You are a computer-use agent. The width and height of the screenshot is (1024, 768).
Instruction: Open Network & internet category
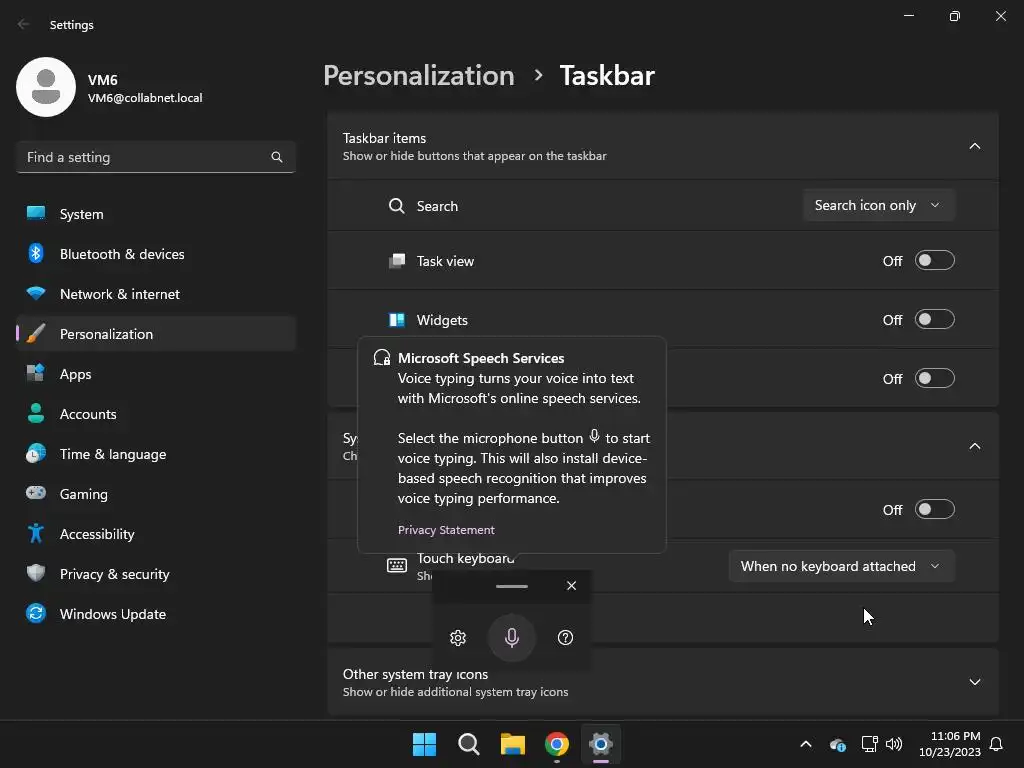click(x=156, y=294)
